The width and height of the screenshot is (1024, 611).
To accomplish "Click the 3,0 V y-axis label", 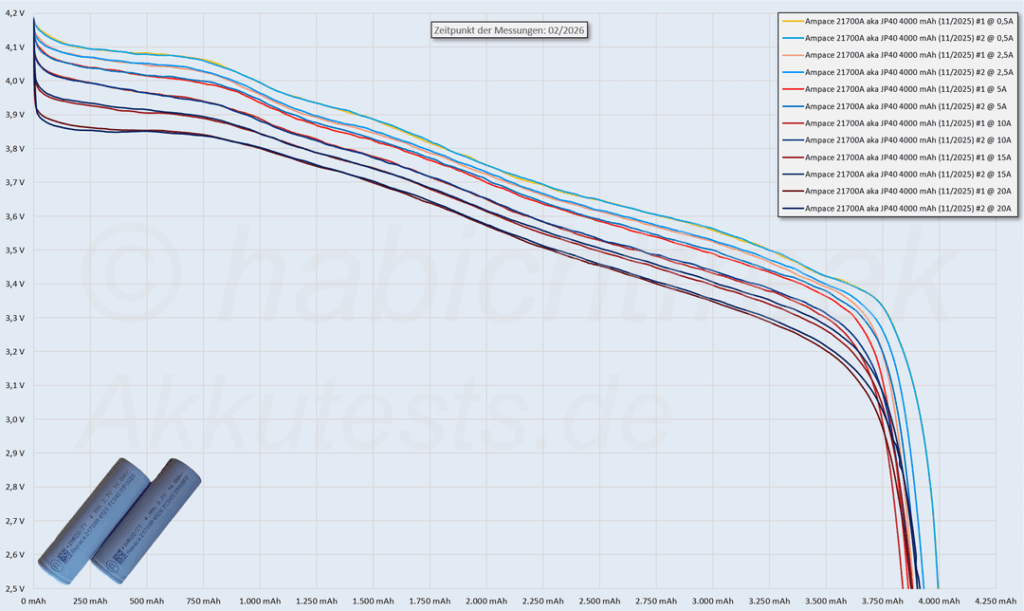I will point(14,419).
